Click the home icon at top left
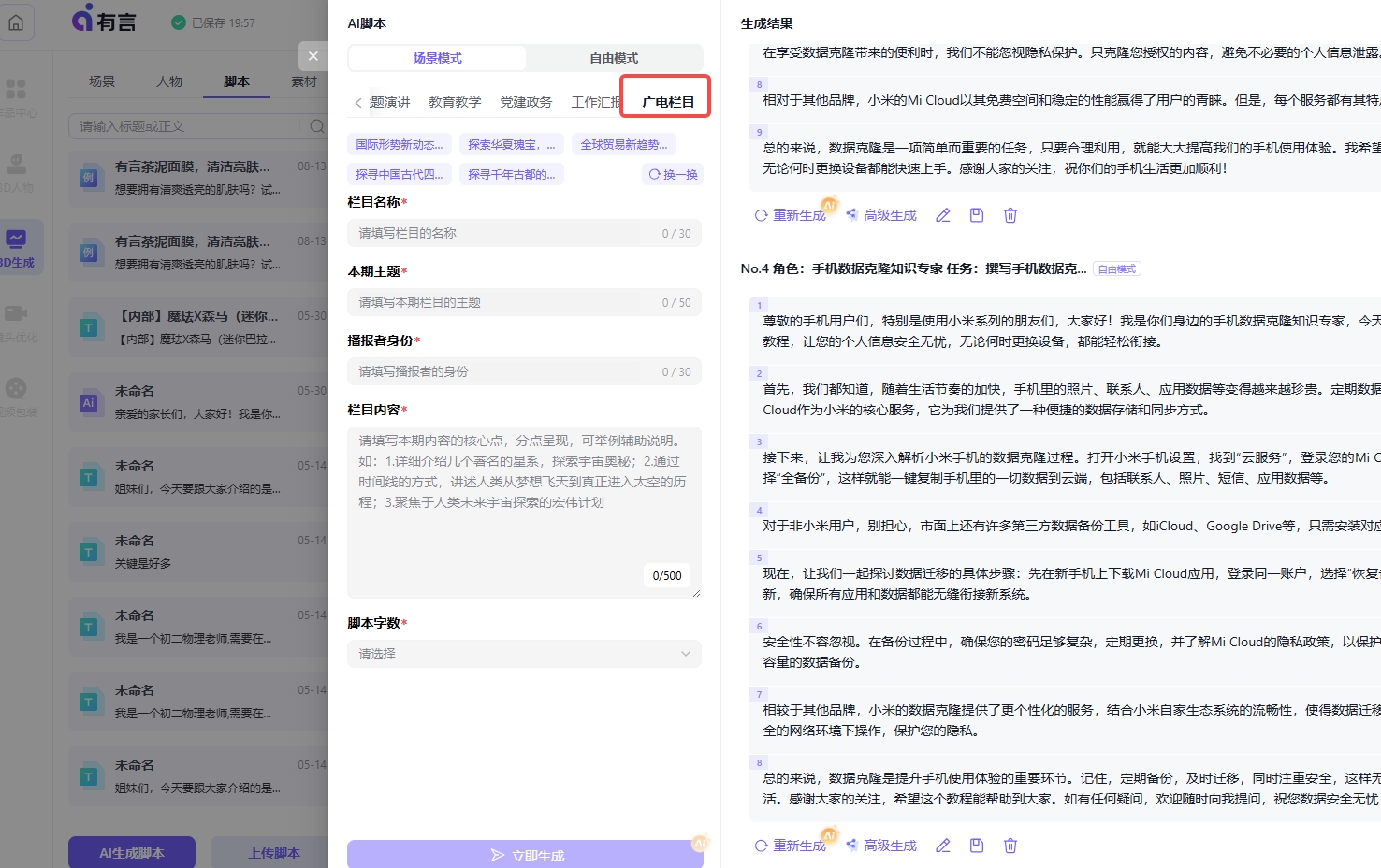The height and width of the screenshot is (868, 1381). click(x=16, y=22)
